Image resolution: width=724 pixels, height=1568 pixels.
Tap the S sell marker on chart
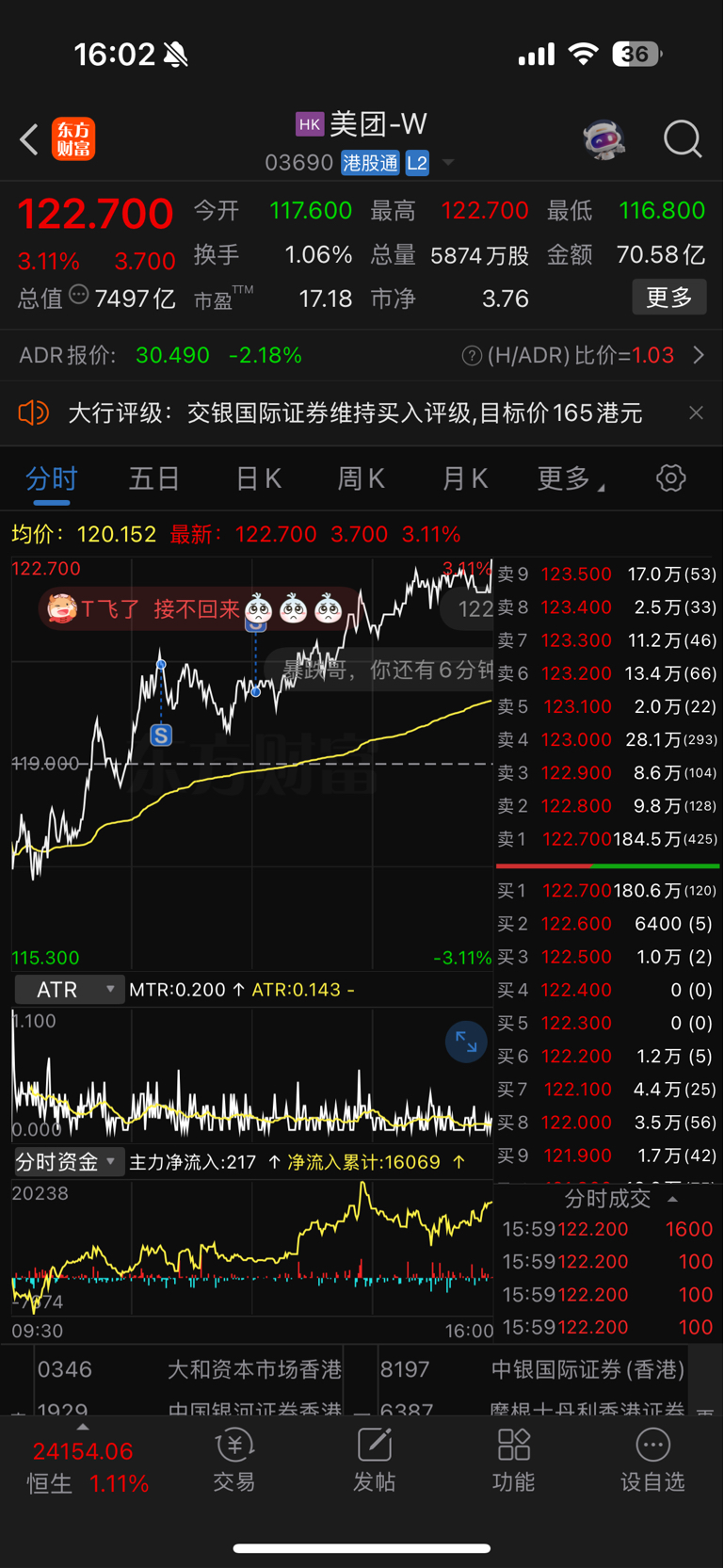click(x=161, y=736)
